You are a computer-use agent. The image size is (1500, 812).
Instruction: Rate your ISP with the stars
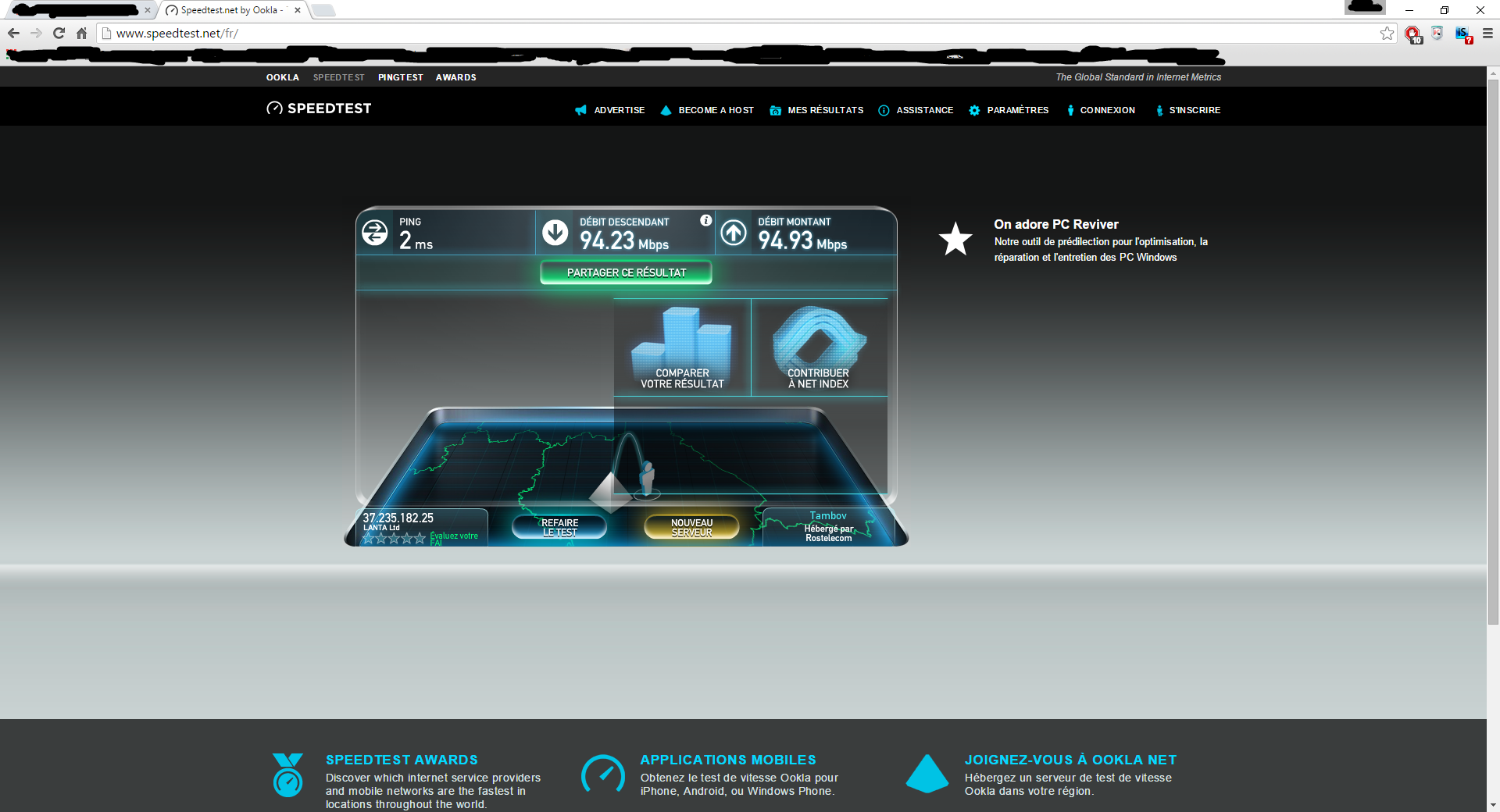pos(395,538)
